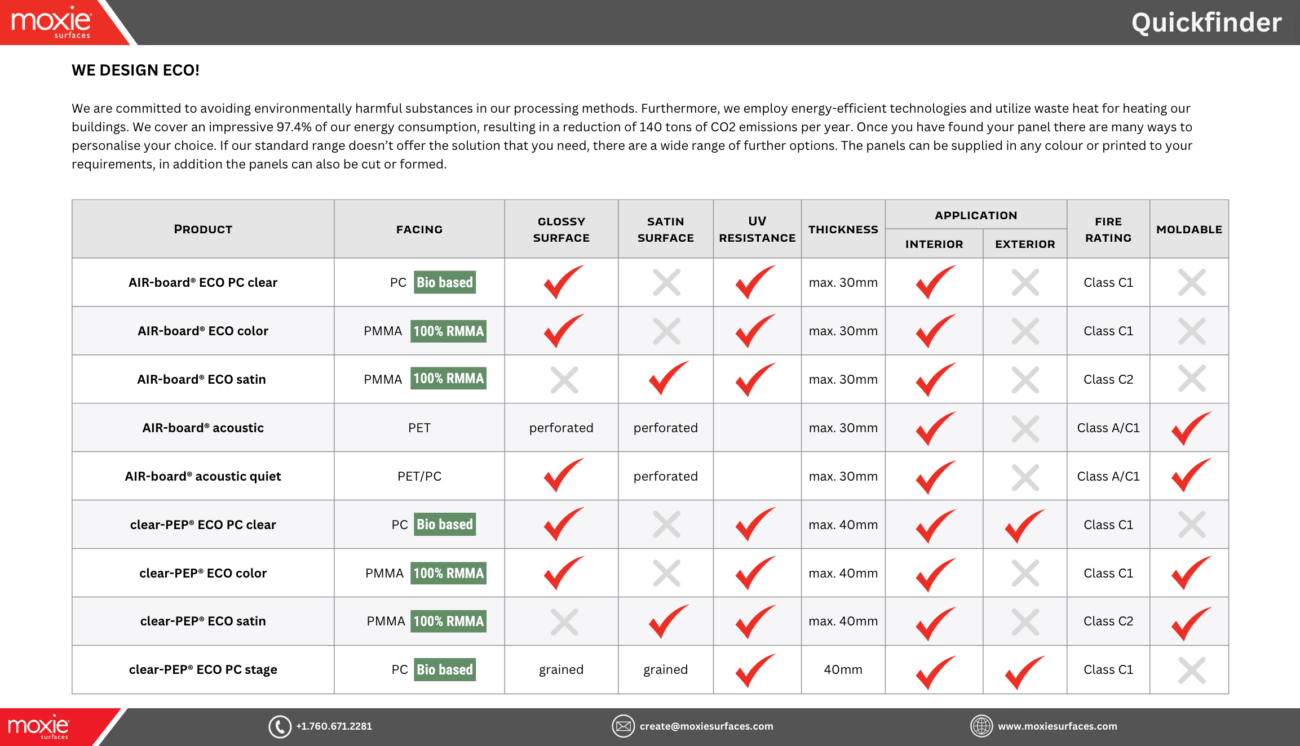This screenshot has width=1300, height=746.
Task: Click the Thickness column header
Action: (x=843, y=229)
